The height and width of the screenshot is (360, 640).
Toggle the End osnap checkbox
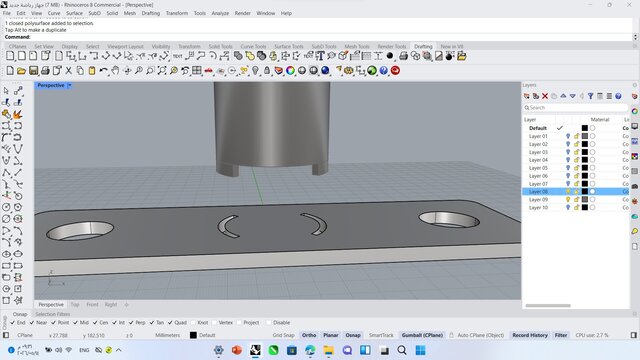pyautogui.click(x=13, y=322)
